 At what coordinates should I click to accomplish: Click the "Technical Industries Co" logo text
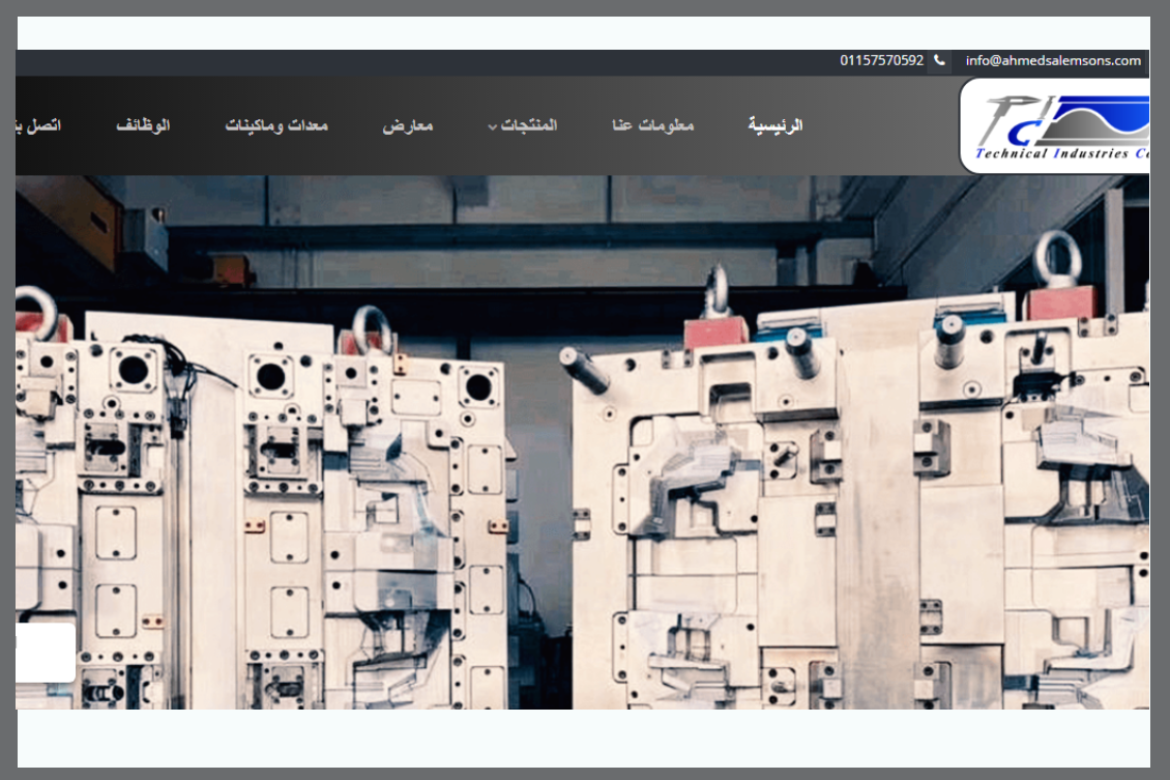click(x=1062, y=154)
